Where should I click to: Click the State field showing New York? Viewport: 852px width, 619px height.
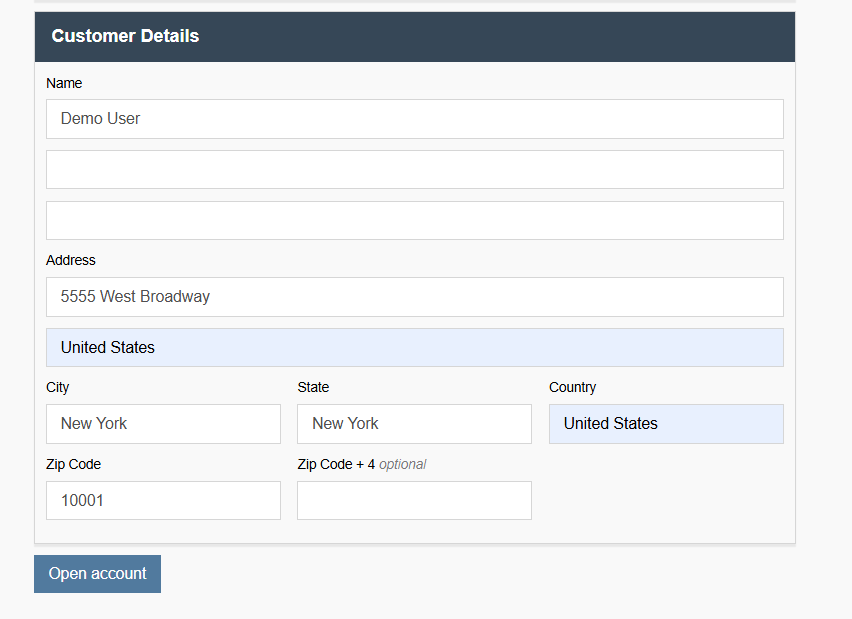coord(414,424)
